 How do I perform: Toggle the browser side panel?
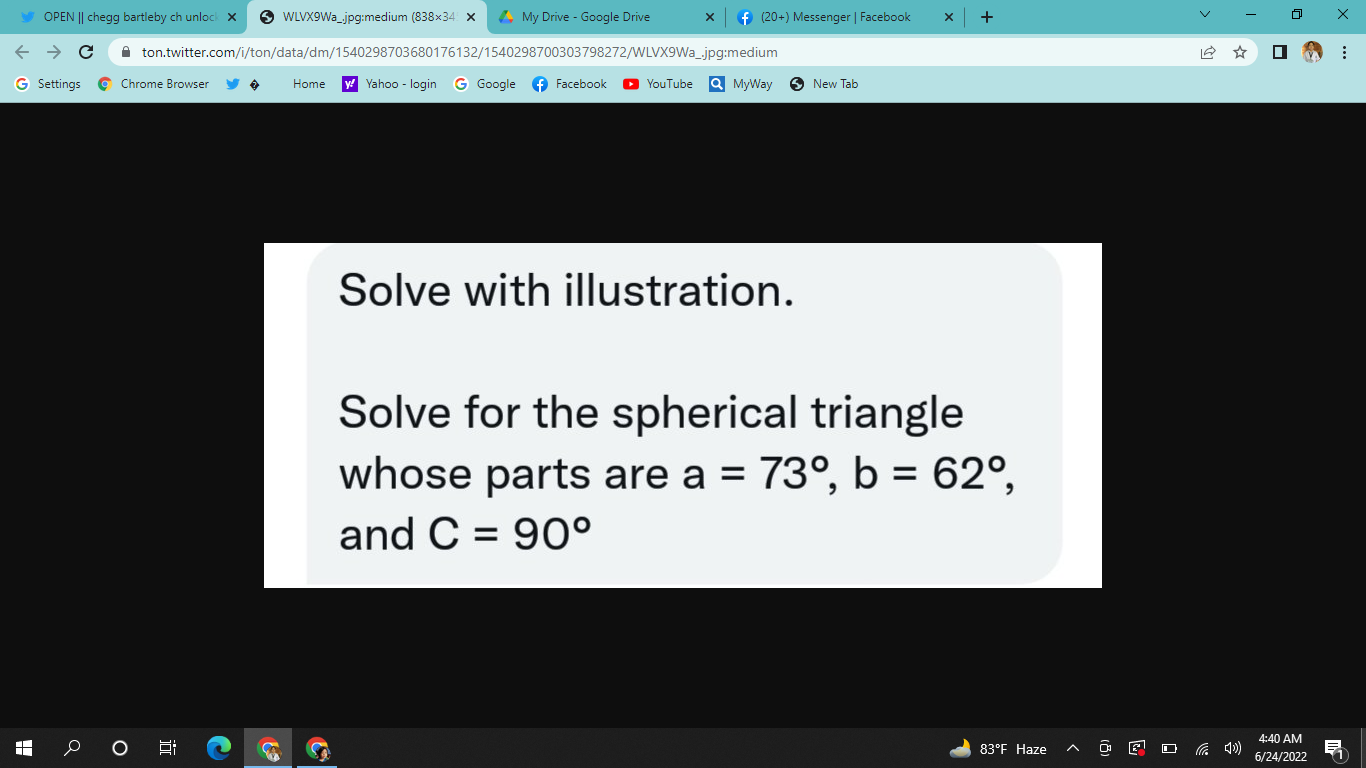pos(1280,52)
